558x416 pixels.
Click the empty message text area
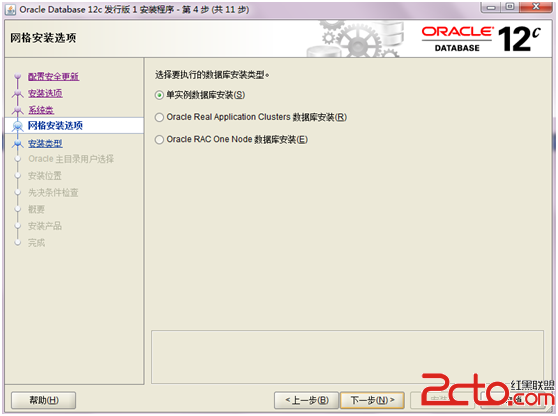(x=347, y=357)
